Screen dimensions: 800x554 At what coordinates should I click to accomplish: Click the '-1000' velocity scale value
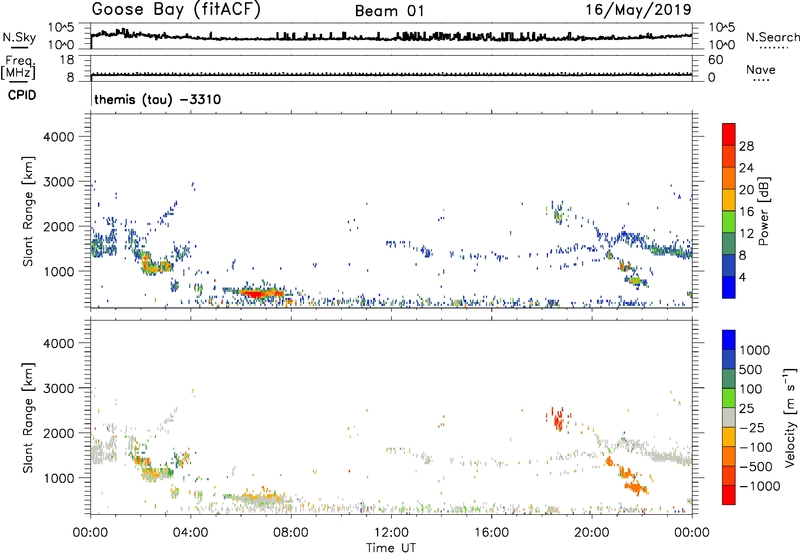tap(760, 486)
